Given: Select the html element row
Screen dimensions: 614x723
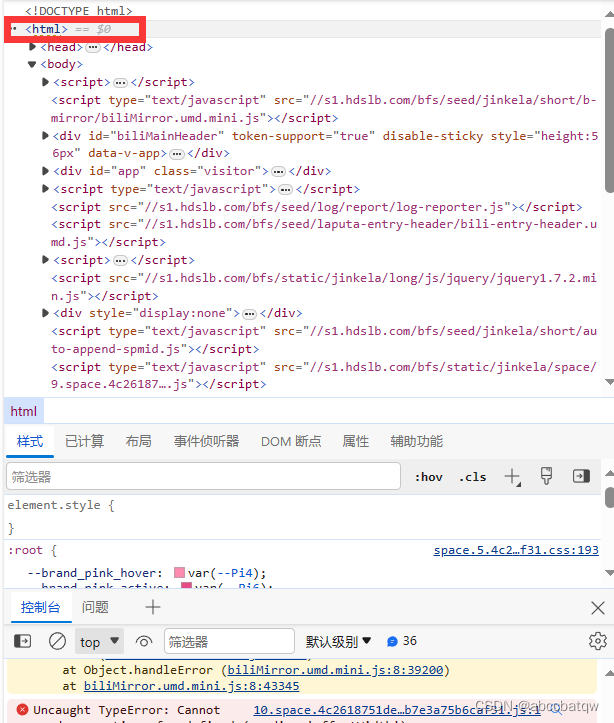Looking at the screenshot, I should click(x=302, y=29).
